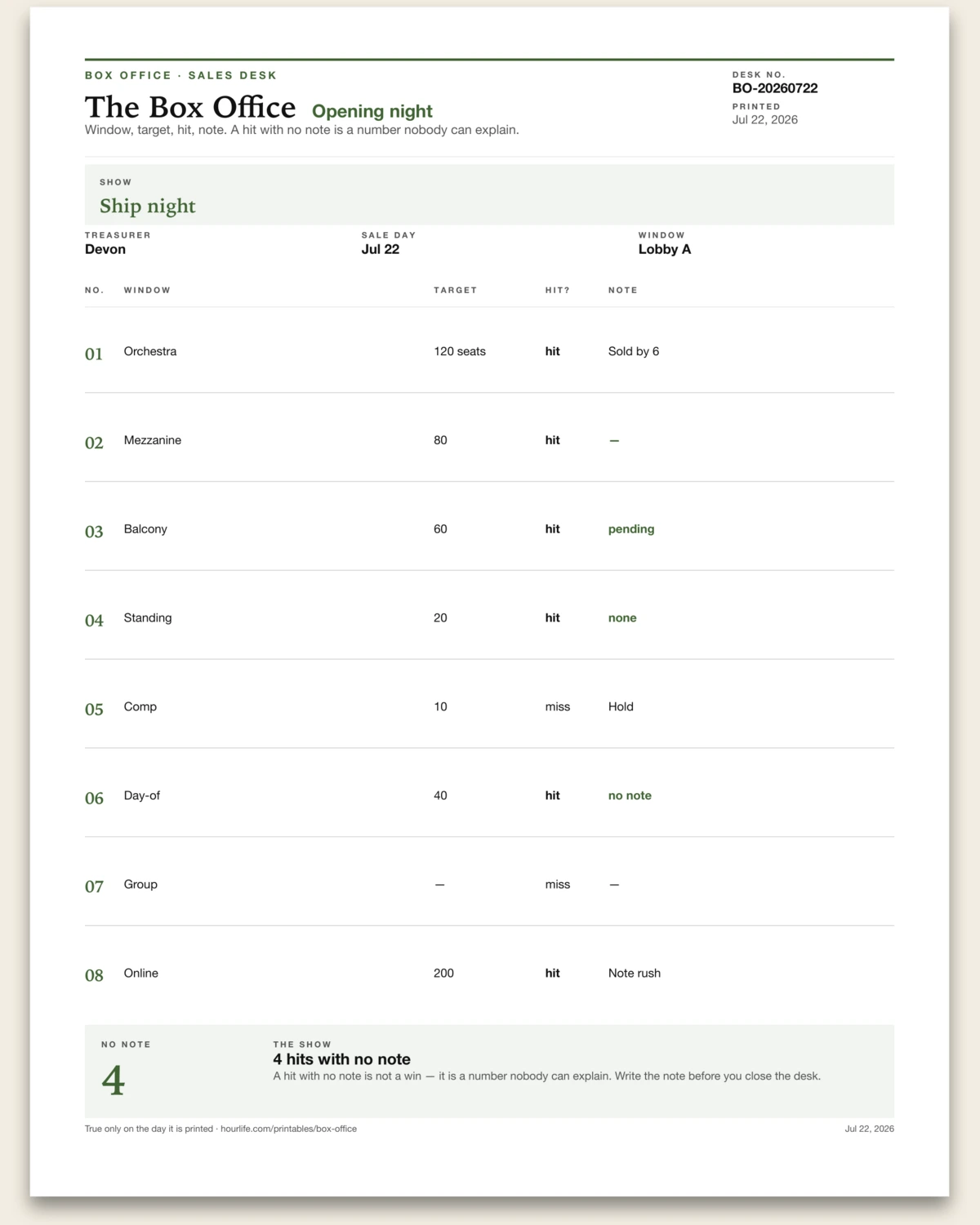
Task: Click the Opening night subtitle
Action: [x=372, y=111]
